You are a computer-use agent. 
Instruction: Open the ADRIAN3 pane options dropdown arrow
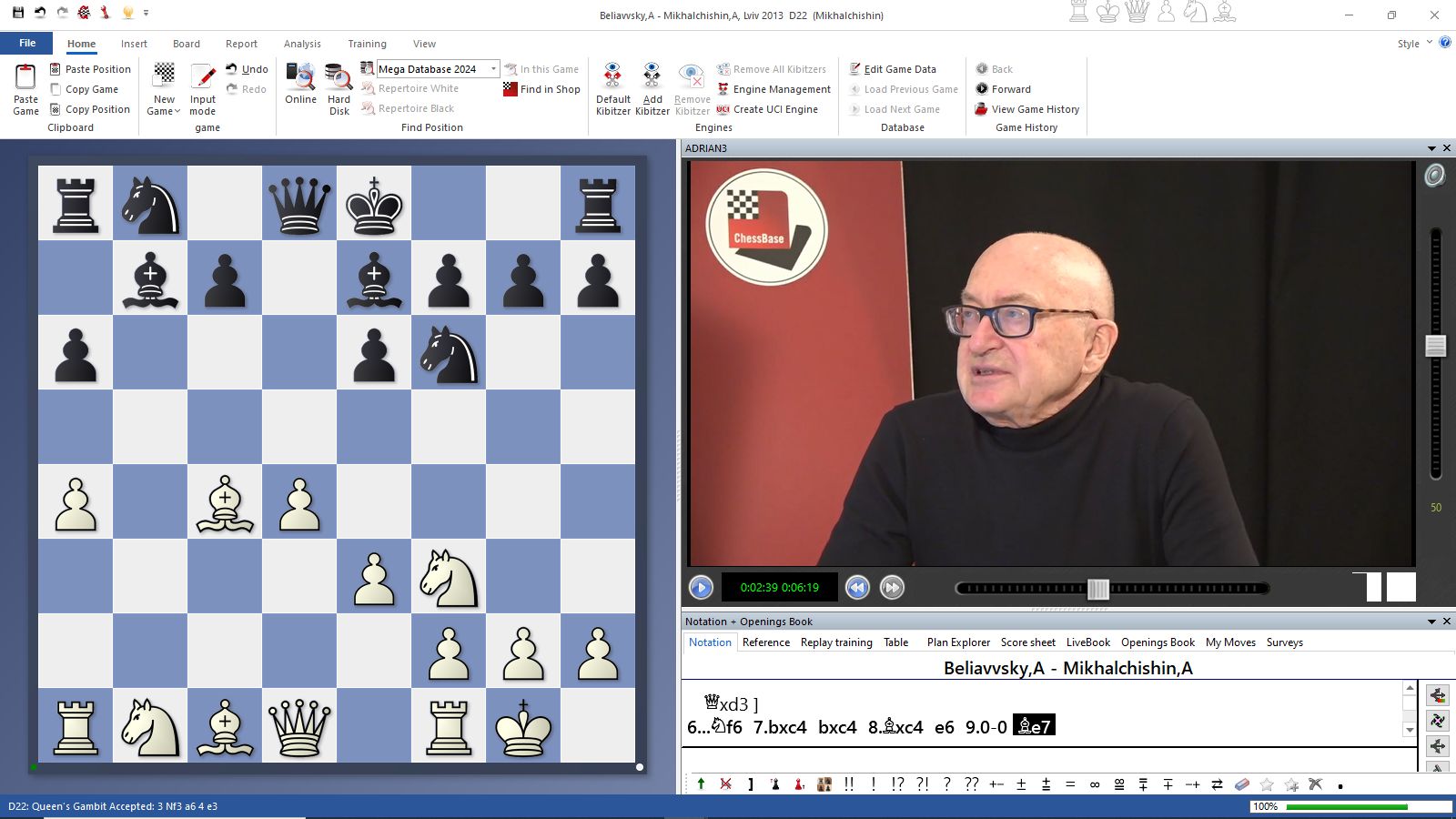pyautogui.click(x=1431, y=148)
